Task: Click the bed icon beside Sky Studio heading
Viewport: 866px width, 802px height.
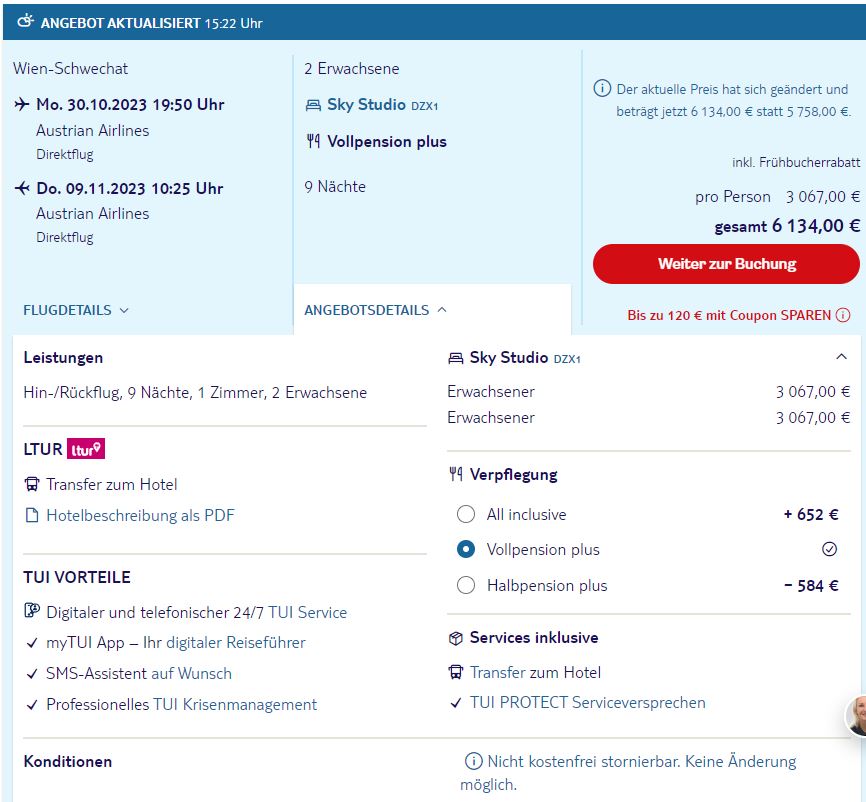Action: pos(456,358)
